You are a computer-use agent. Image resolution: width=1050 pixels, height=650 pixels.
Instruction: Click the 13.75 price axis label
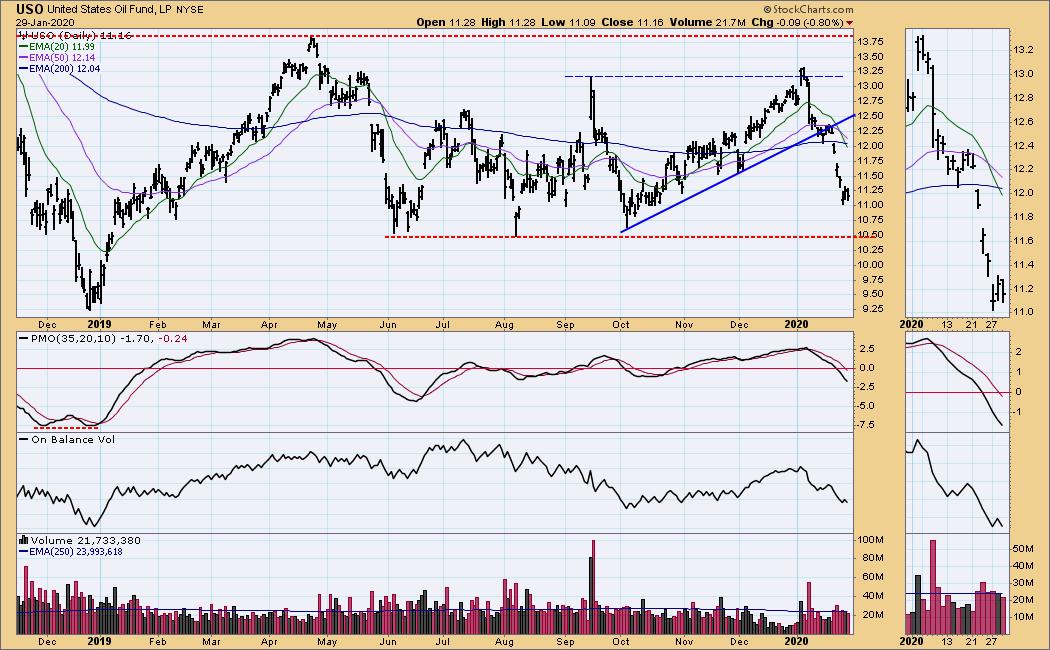click(869, 42)
